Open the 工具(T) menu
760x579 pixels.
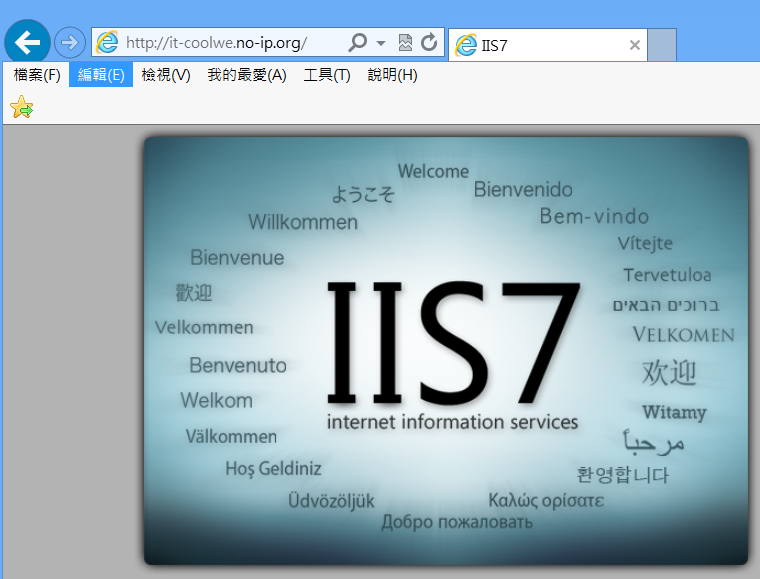pos(327,75)
